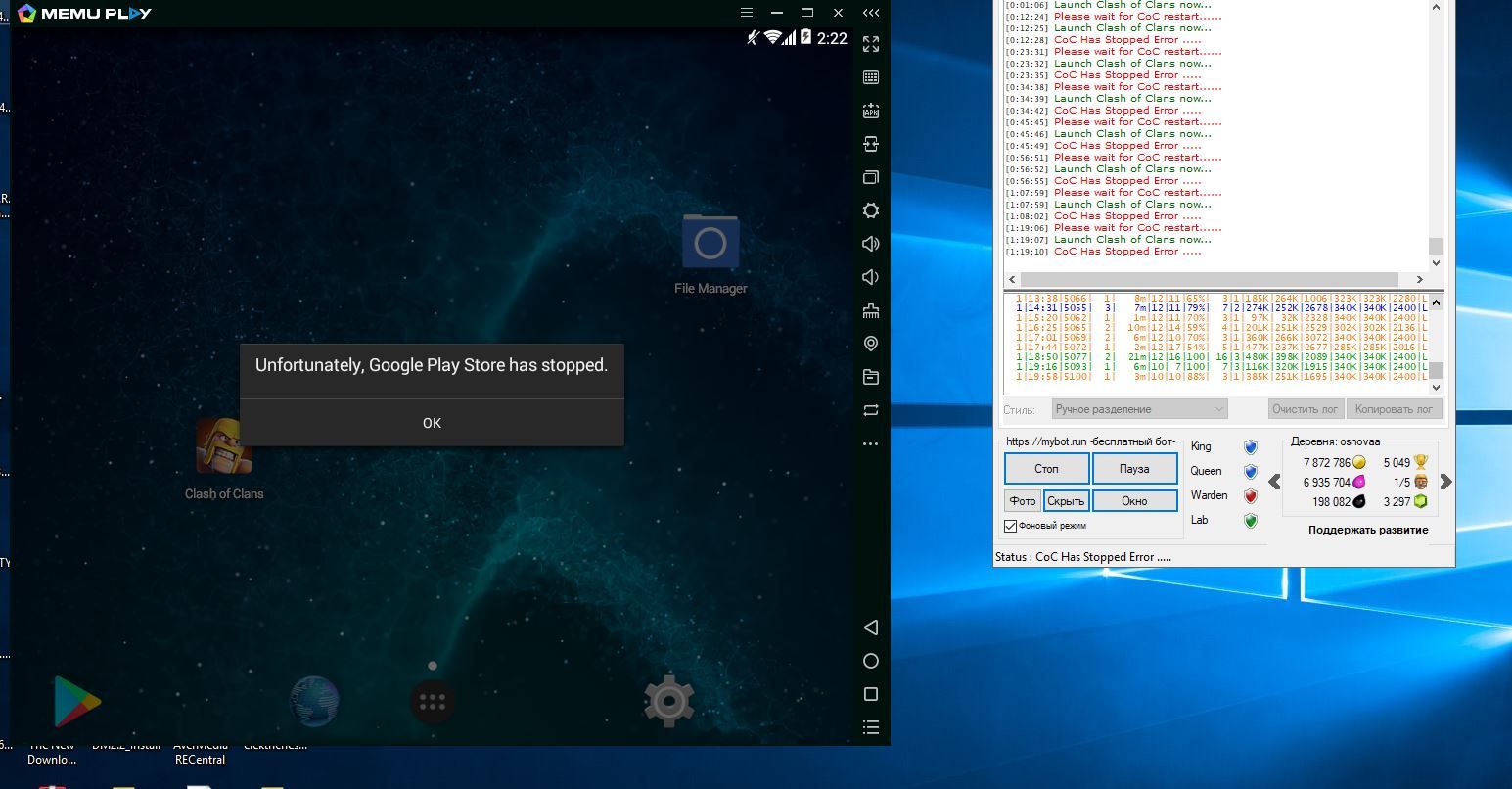Click the King blue shield status icon
This screenshot has width=1512, height=789.
[1250, 447]
